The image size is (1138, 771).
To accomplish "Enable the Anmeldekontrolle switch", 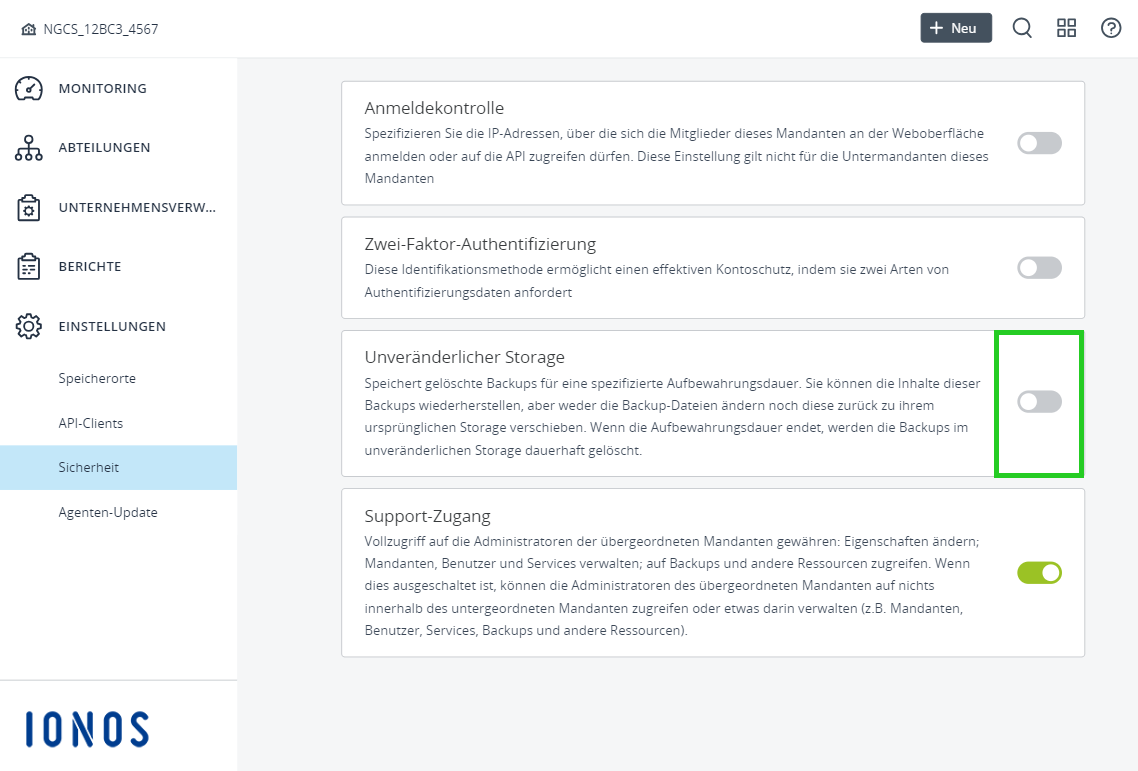I will point(1039,143).
